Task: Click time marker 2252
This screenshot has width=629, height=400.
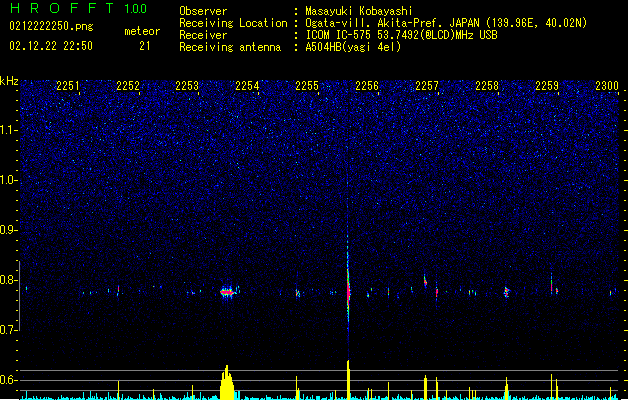Action: coord(128,85)
